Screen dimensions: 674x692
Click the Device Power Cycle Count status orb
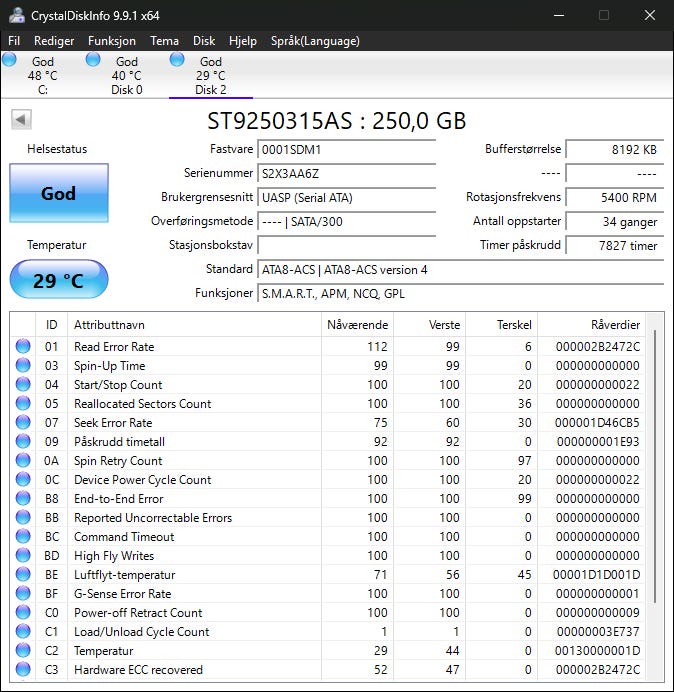(23, 479)
